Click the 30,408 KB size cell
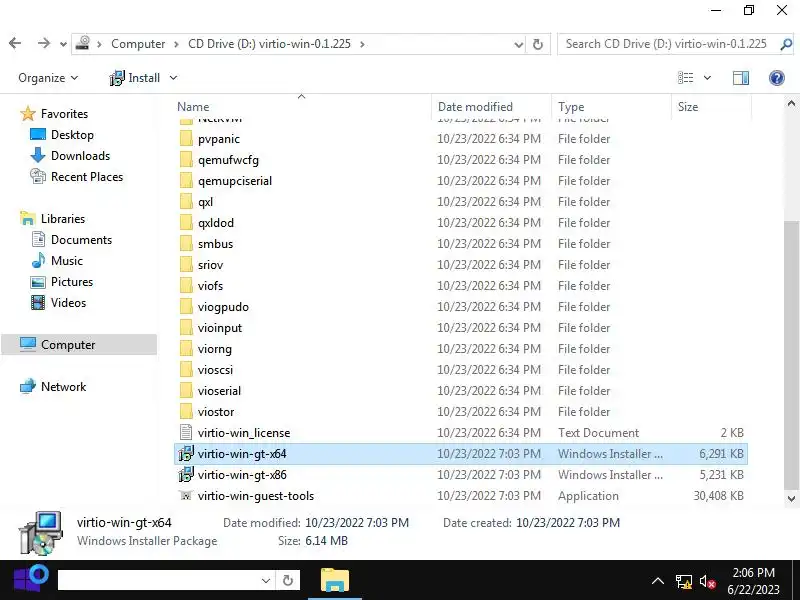 pos(718,495)
